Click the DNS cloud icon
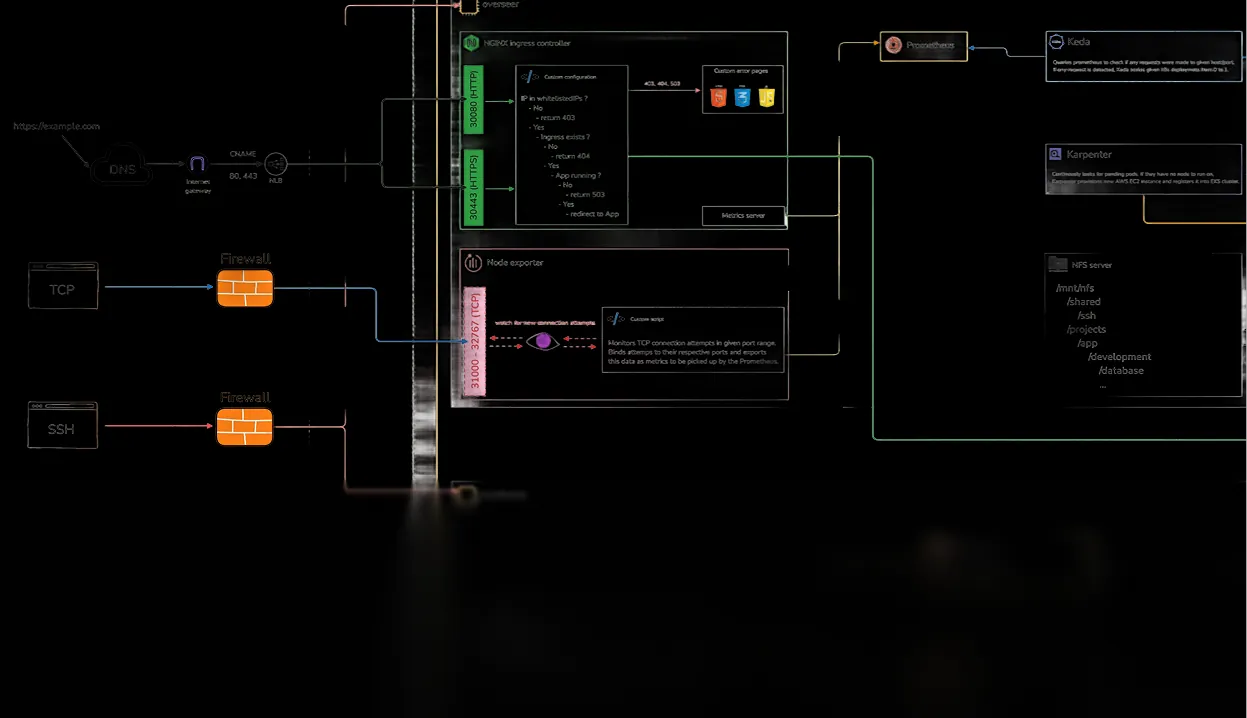 tap(120, 165)
